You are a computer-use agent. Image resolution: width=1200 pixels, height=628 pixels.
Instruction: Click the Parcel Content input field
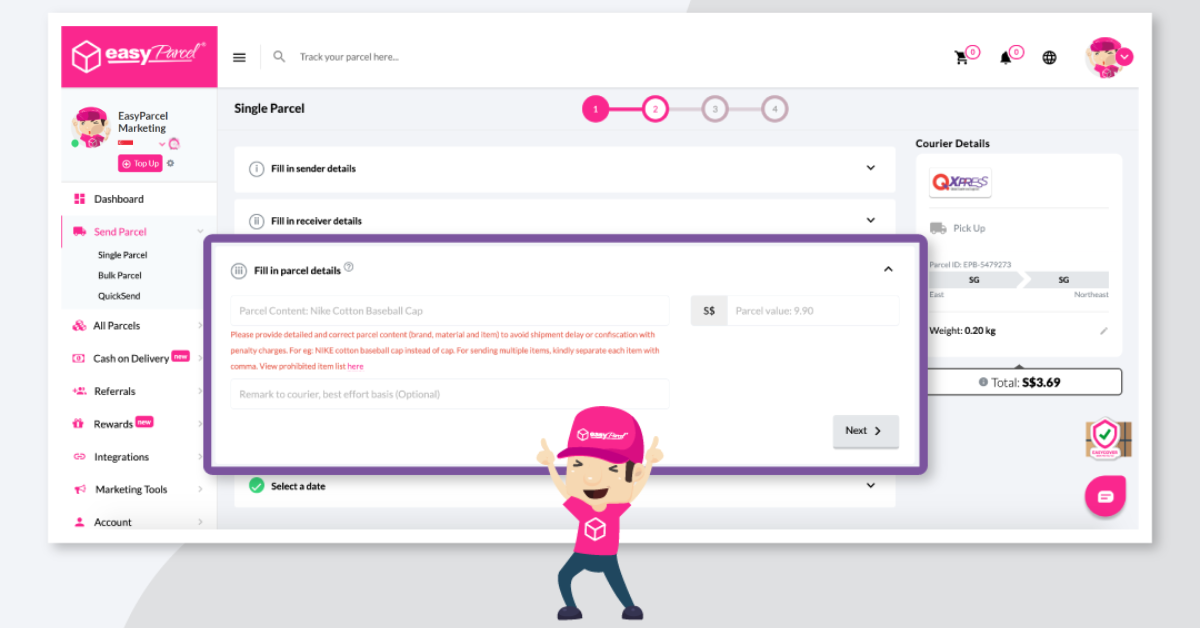point(450,311)
